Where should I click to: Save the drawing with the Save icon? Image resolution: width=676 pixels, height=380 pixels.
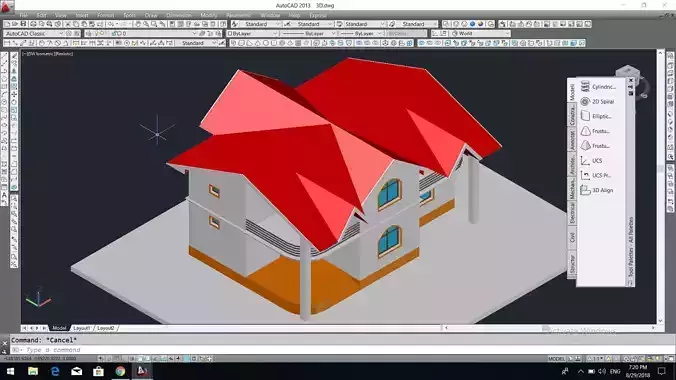23,24
